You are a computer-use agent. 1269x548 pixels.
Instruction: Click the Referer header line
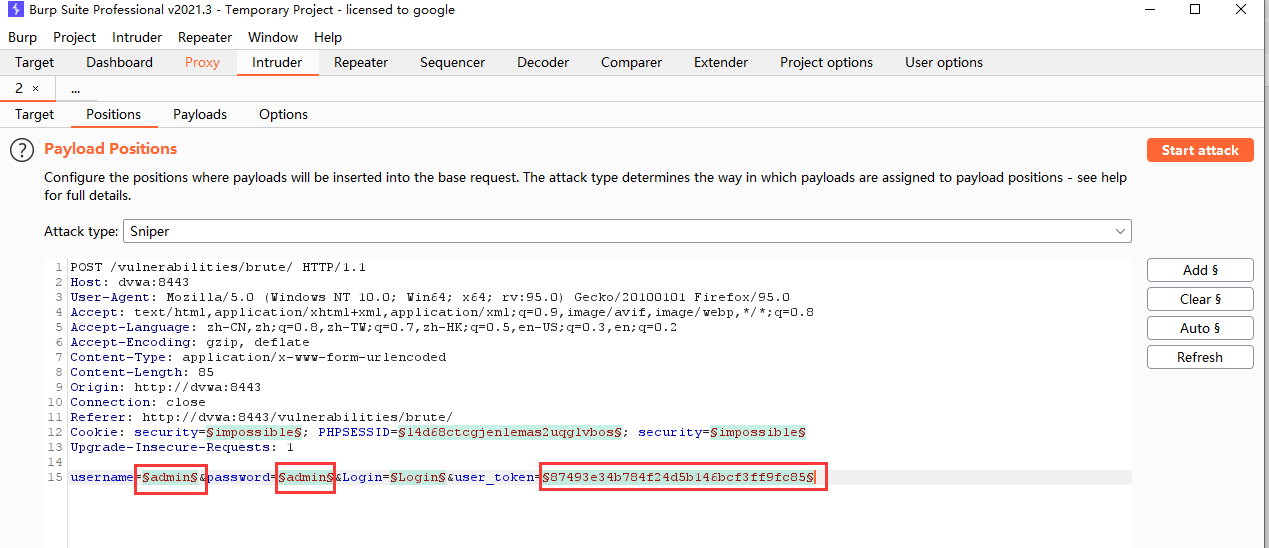click(x=261, y=417)
